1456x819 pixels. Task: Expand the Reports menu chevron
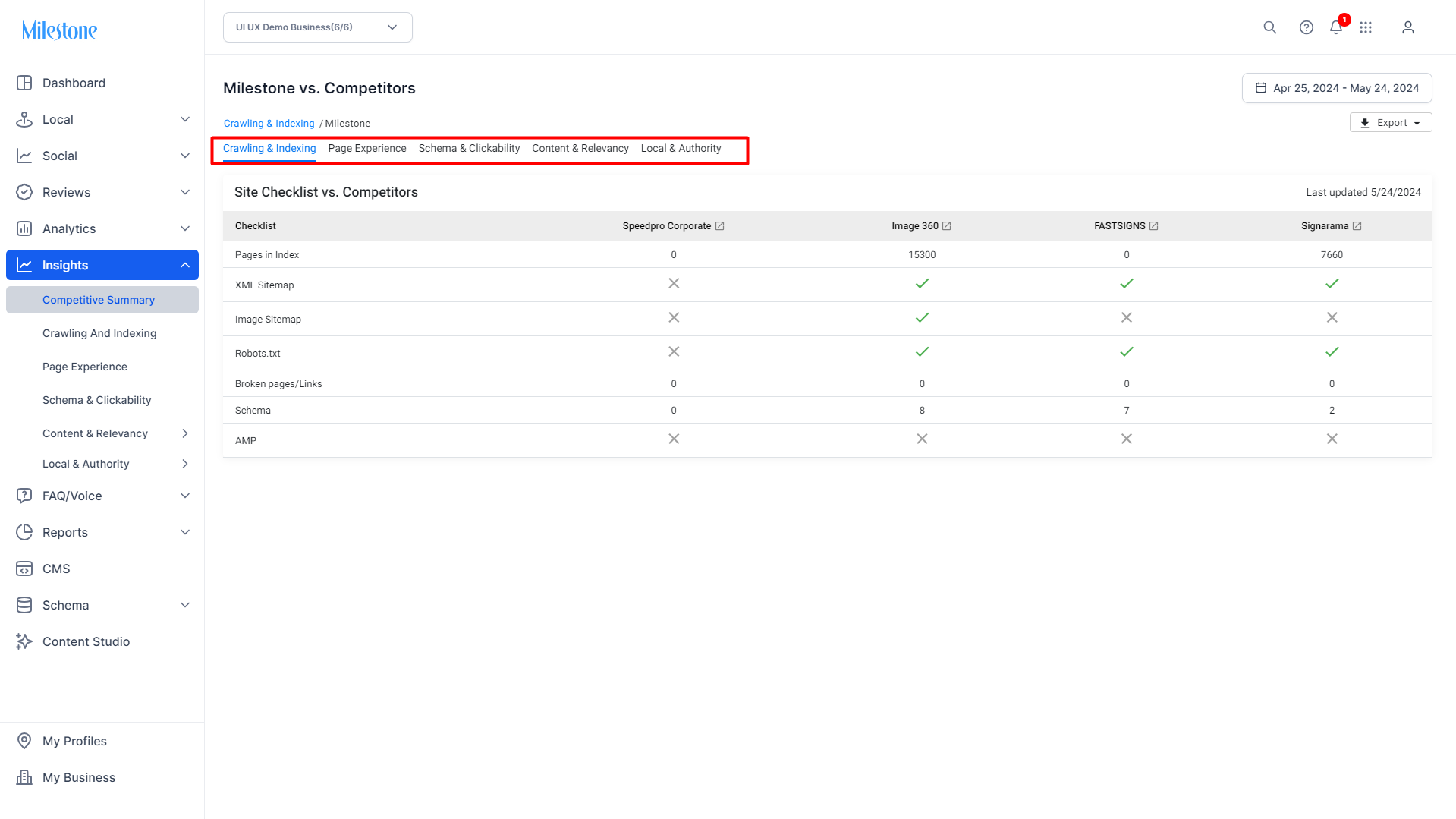[185, 532]
